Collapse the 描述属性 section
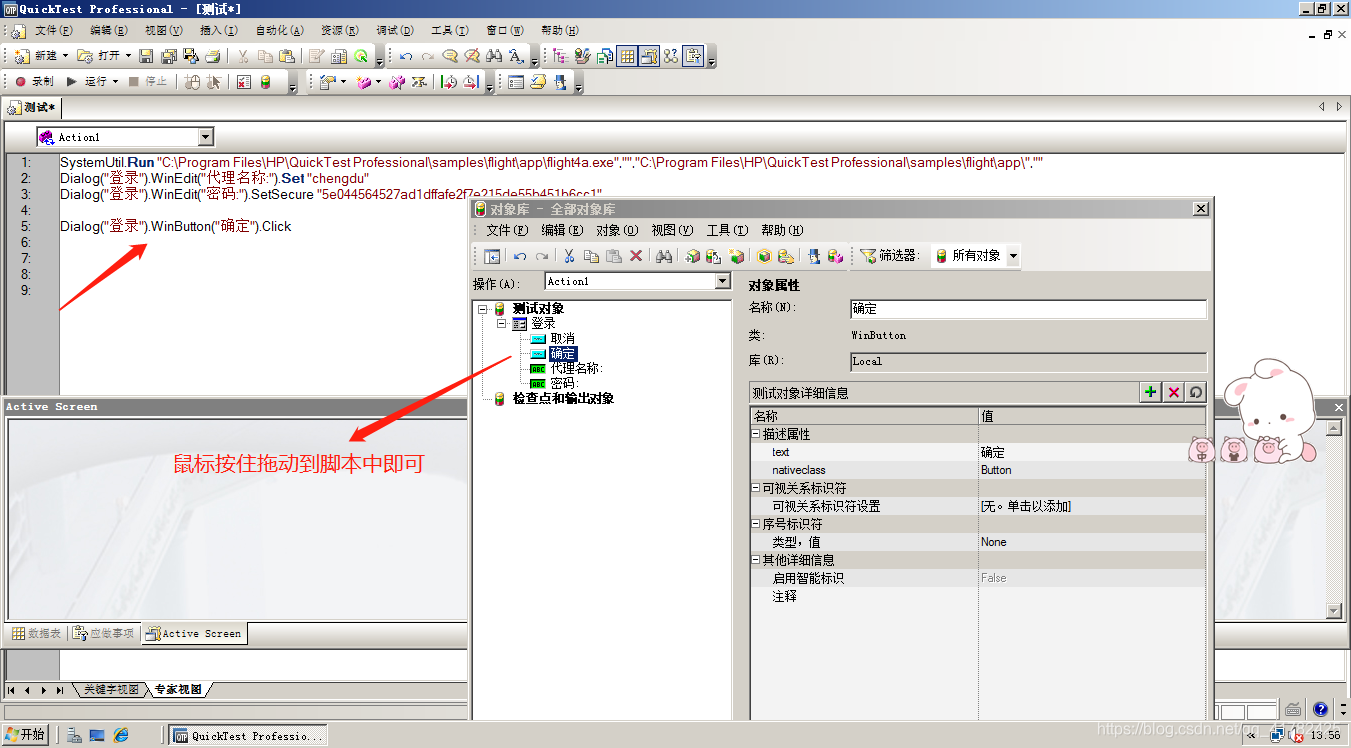This screenshot has width=1351, height=748. [x=756, y=435]
